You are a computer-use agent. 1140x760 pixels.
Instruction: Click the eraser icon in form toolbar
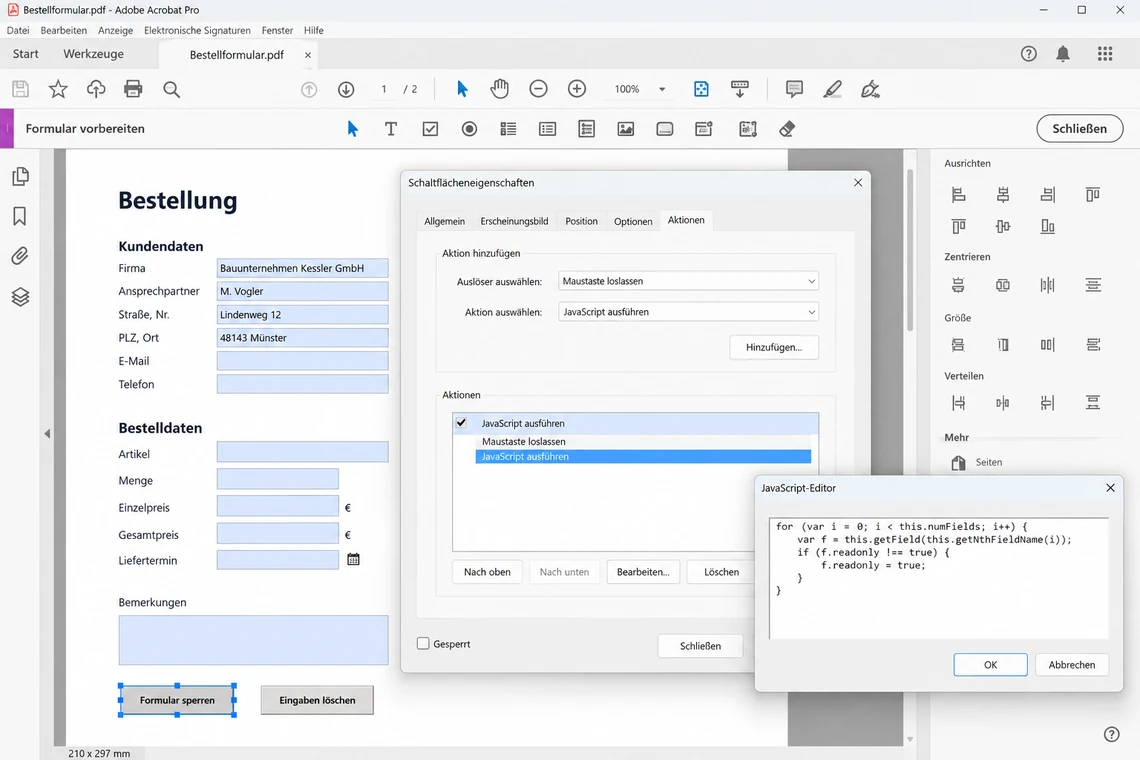point(787,129)
